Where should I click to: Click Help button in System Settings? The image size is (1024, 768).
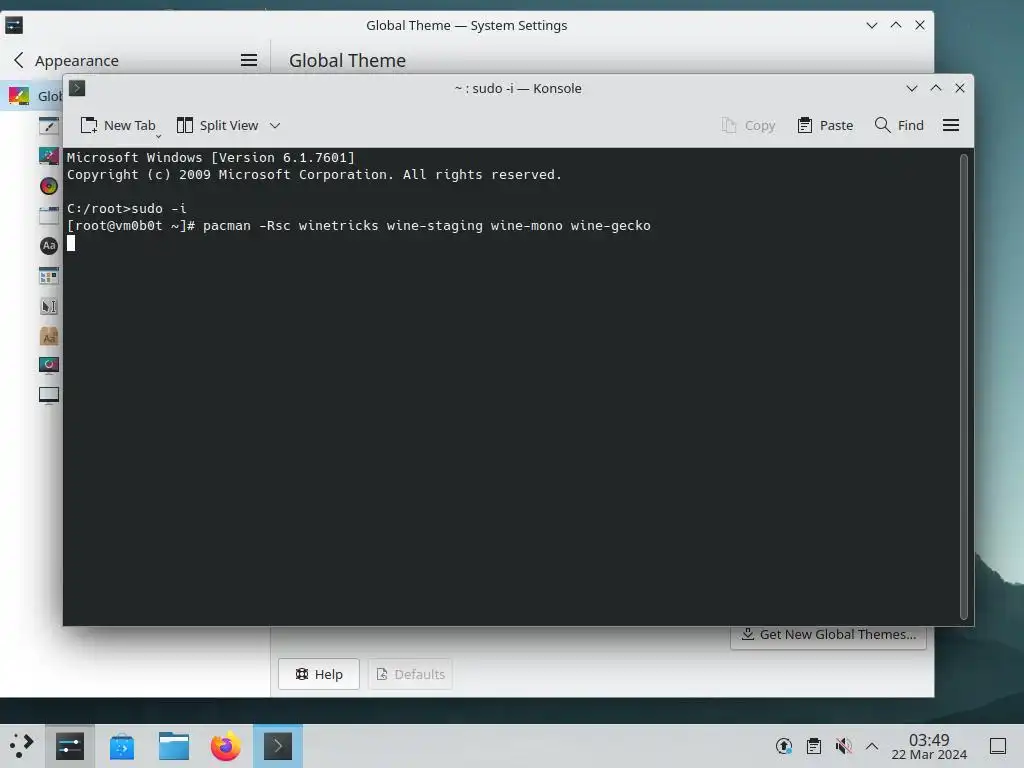point(319,674)
